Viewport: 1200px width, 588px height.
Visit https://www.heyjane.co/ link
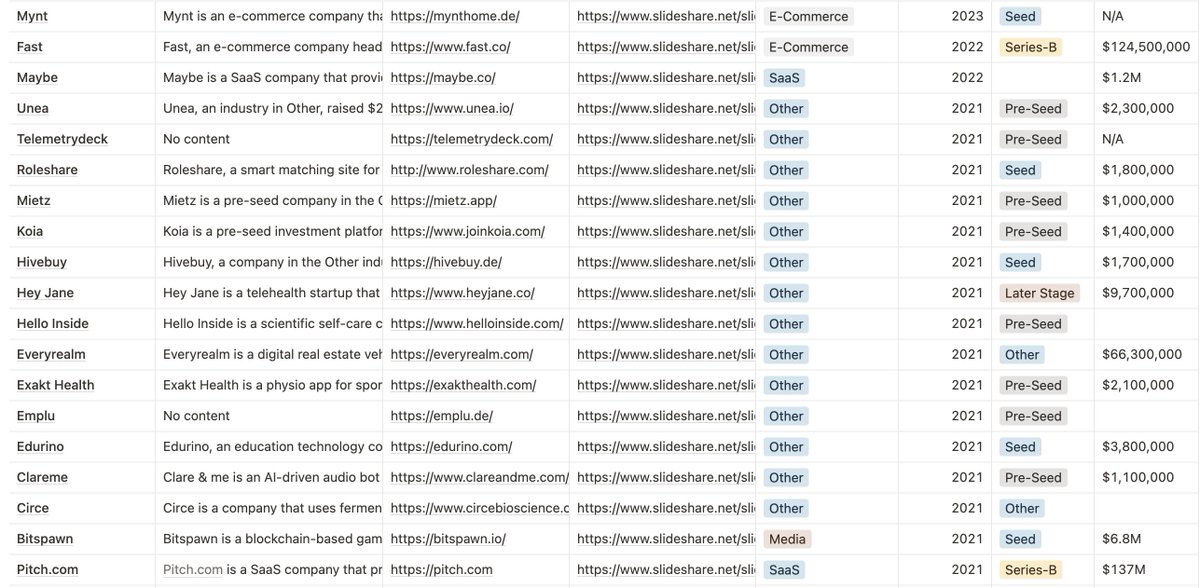(x=463, y=293)
